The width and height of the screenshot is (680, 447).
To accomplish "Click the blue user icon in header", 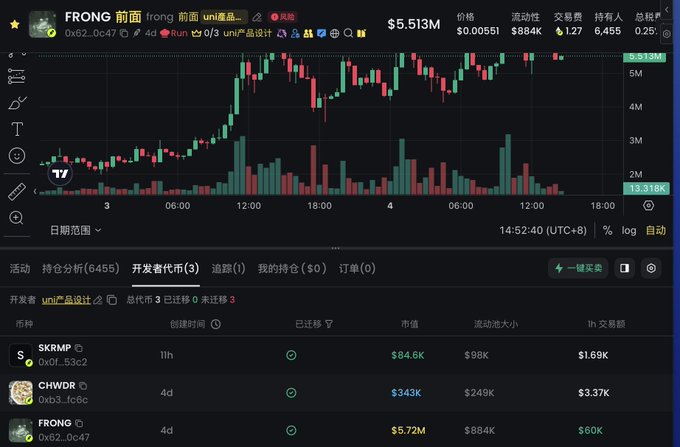I will click(295, 33).
